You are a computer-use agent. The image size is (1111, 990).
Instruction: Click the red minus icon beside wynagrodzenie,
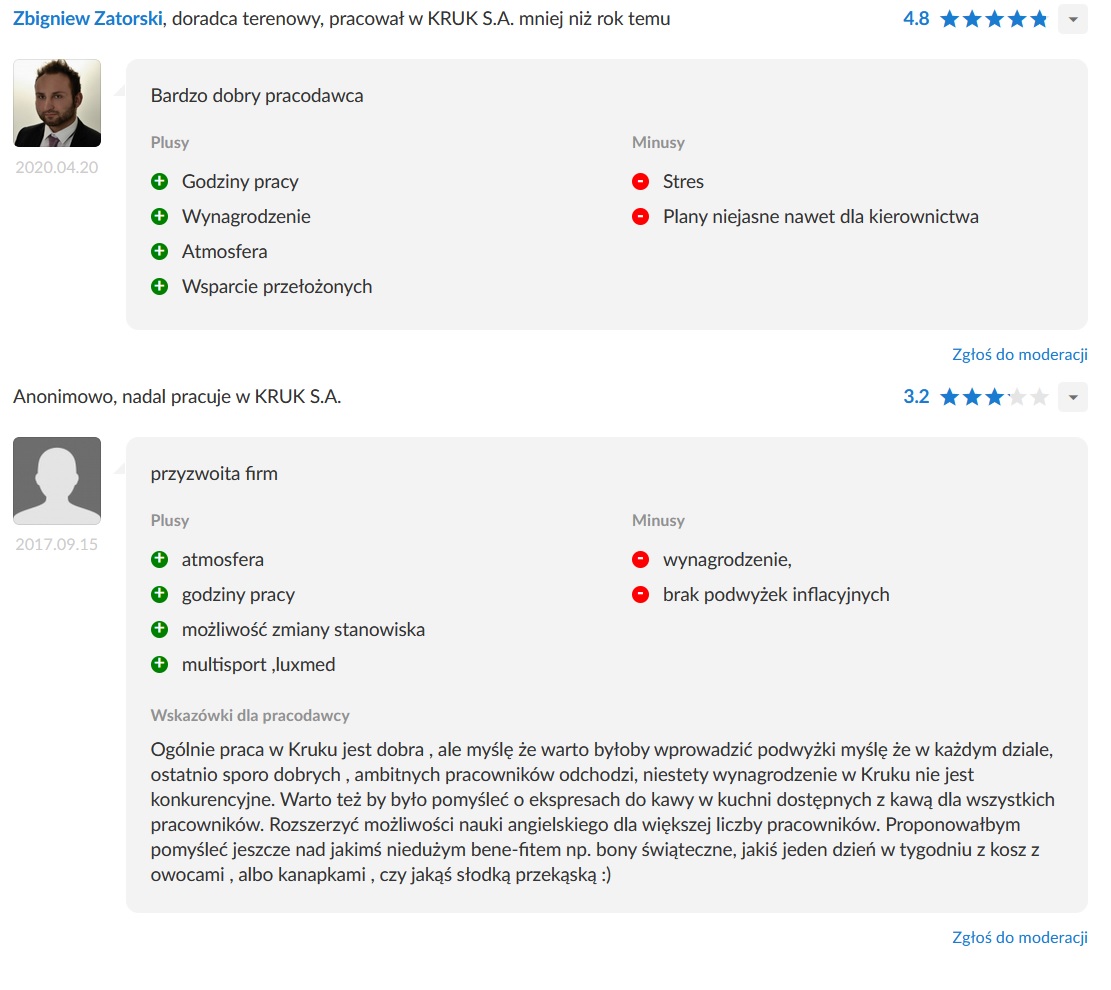(641, 560)
